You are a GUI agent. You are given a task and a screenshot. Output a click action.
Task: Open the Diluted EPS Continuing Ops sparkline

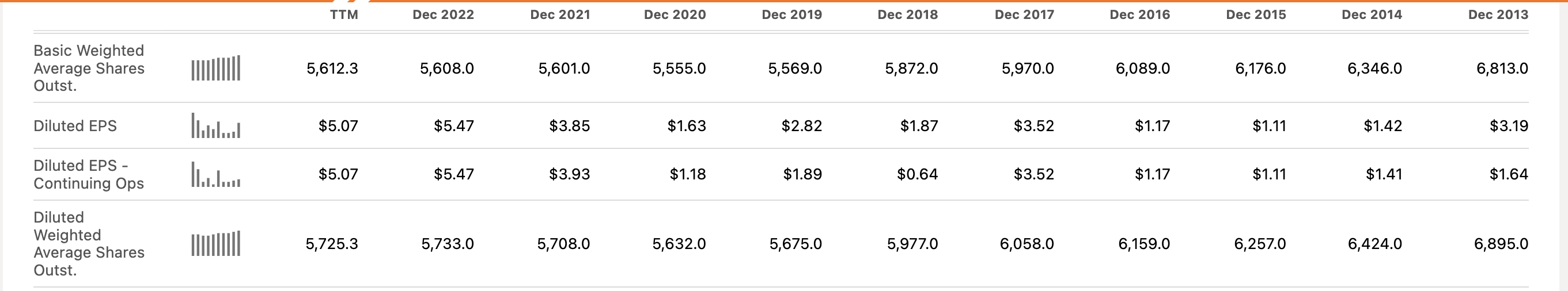click(x=215, y=174)
